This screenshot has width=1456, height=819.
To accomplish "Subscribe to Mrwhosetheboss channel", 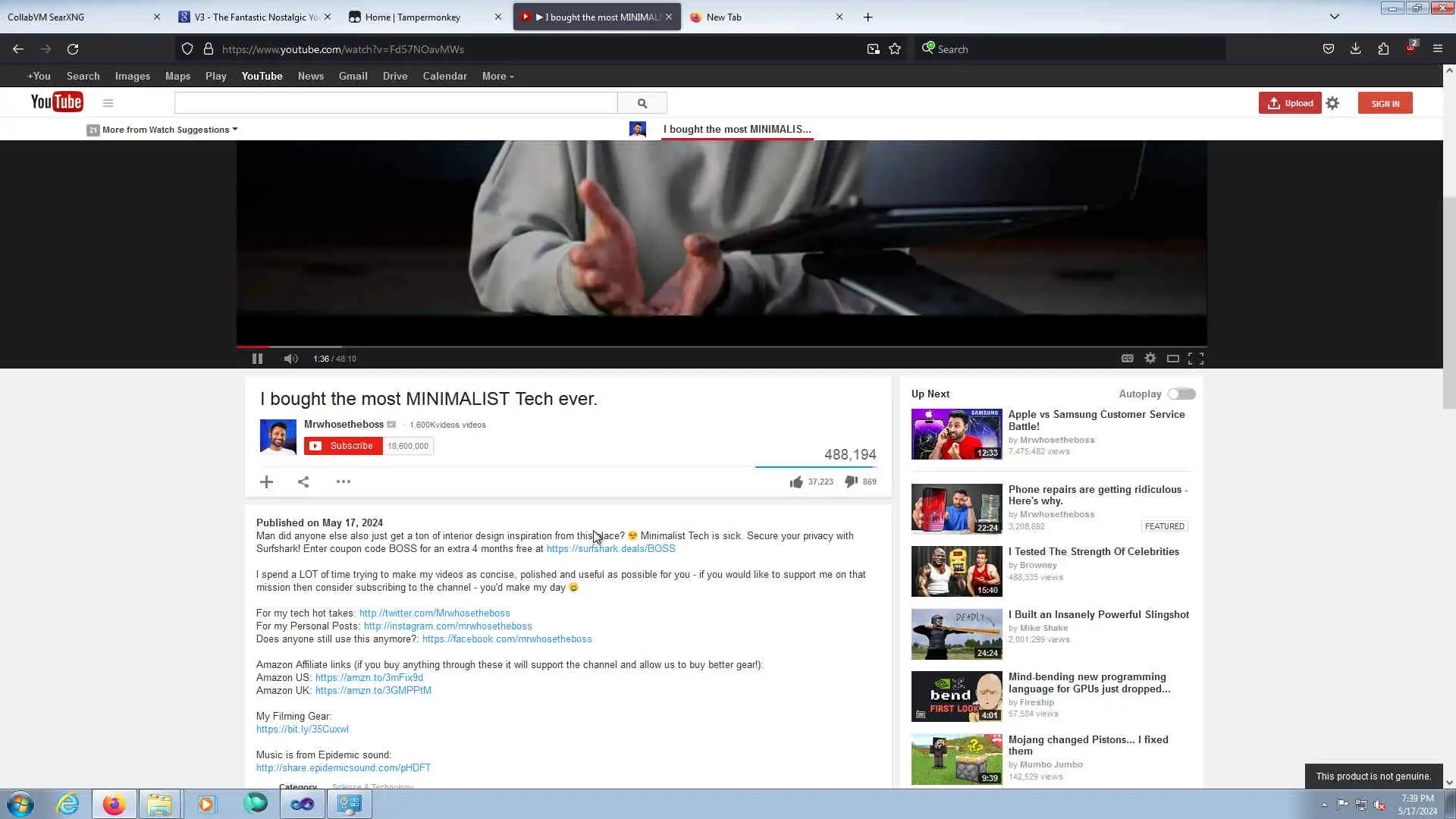I will (x=344, y=446).
